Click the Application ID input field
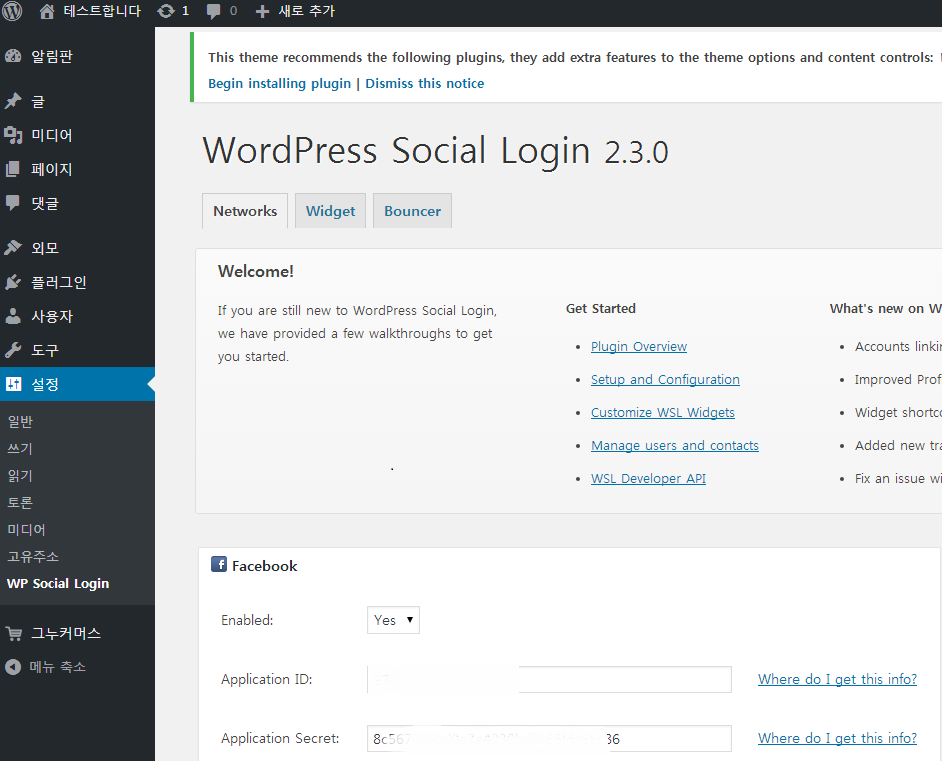Viewport: 942px width, 761px height. [549, 680]
